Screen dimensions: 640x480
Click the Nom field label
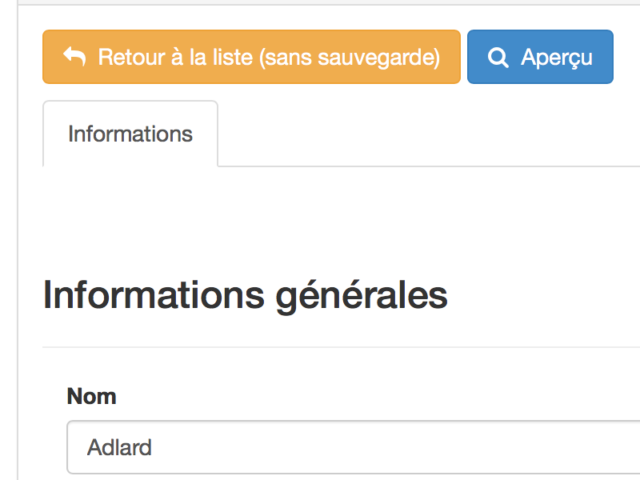click(x=91, y=397)
